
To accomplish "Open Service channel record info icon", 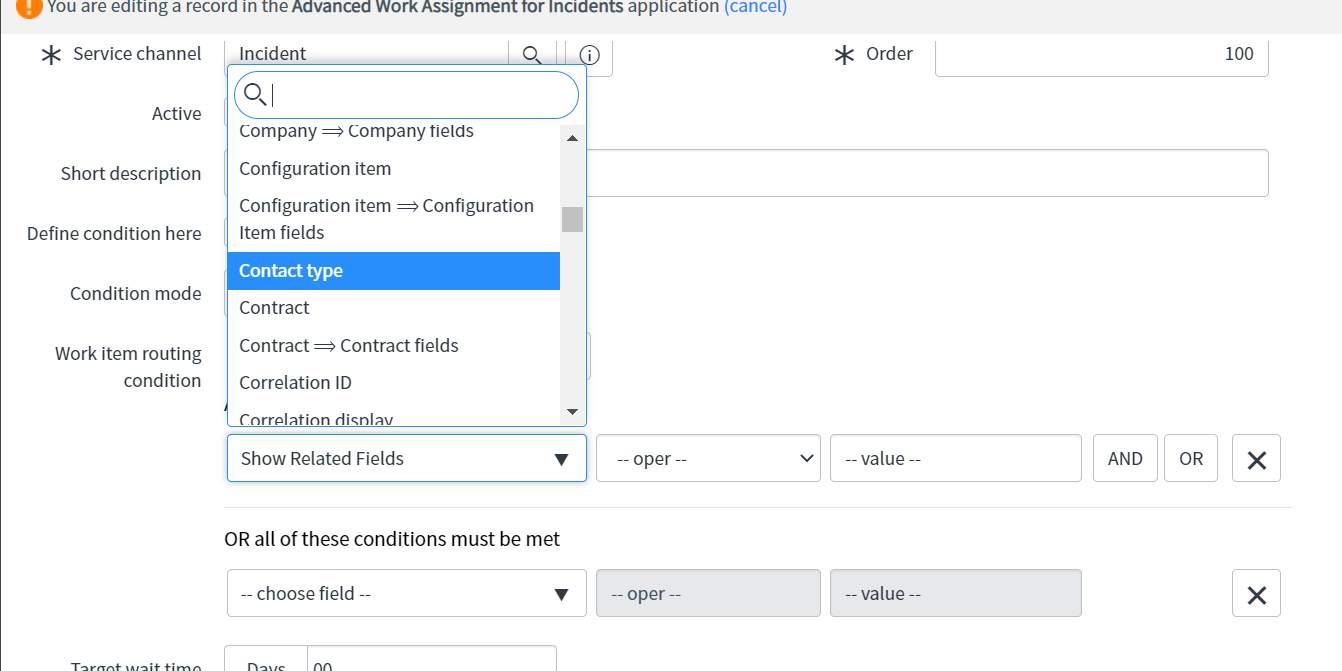I will 589,55.
